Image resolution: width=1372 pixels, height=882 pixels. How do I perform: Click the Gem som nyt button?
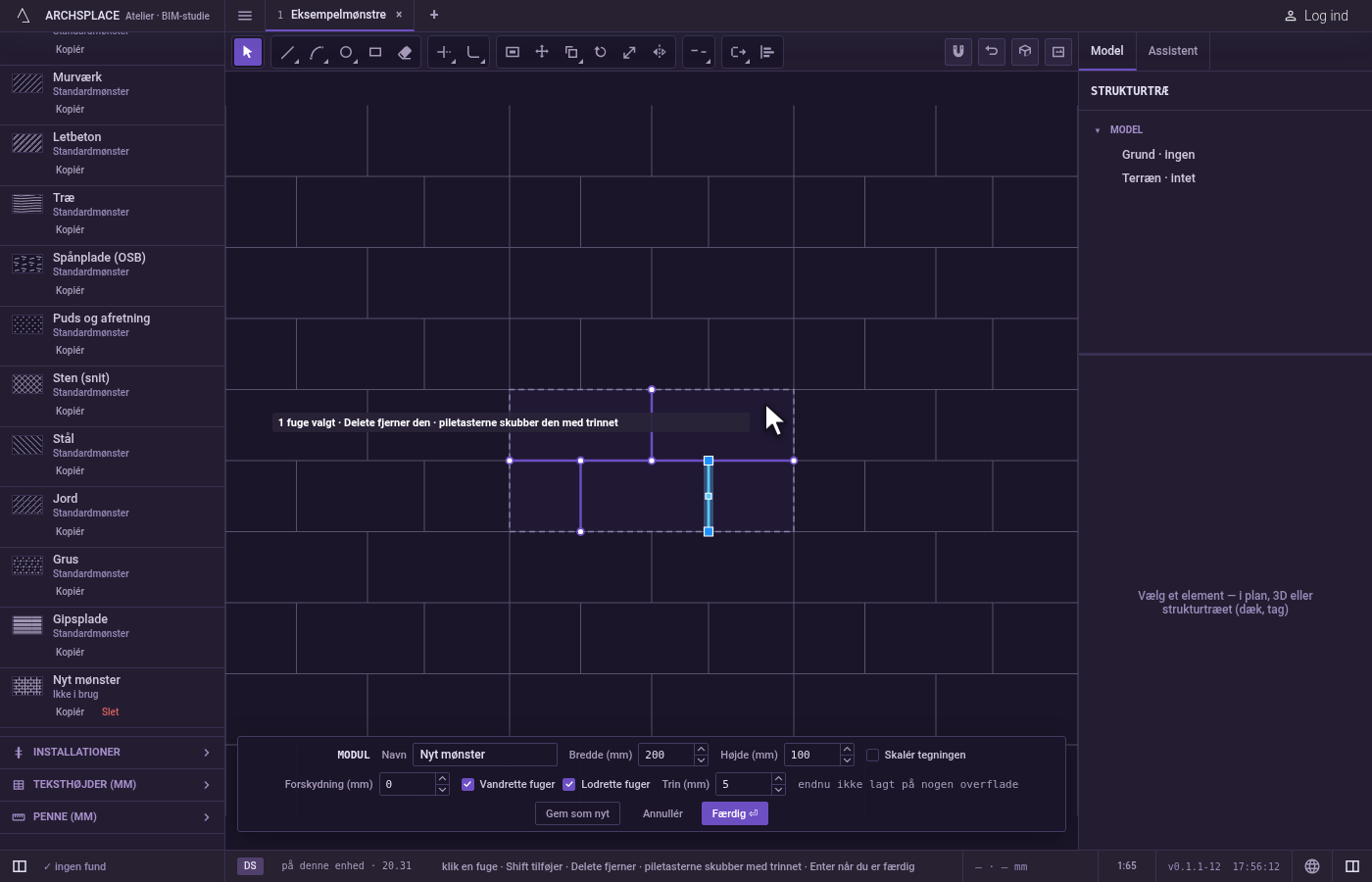tap(577, 813)
